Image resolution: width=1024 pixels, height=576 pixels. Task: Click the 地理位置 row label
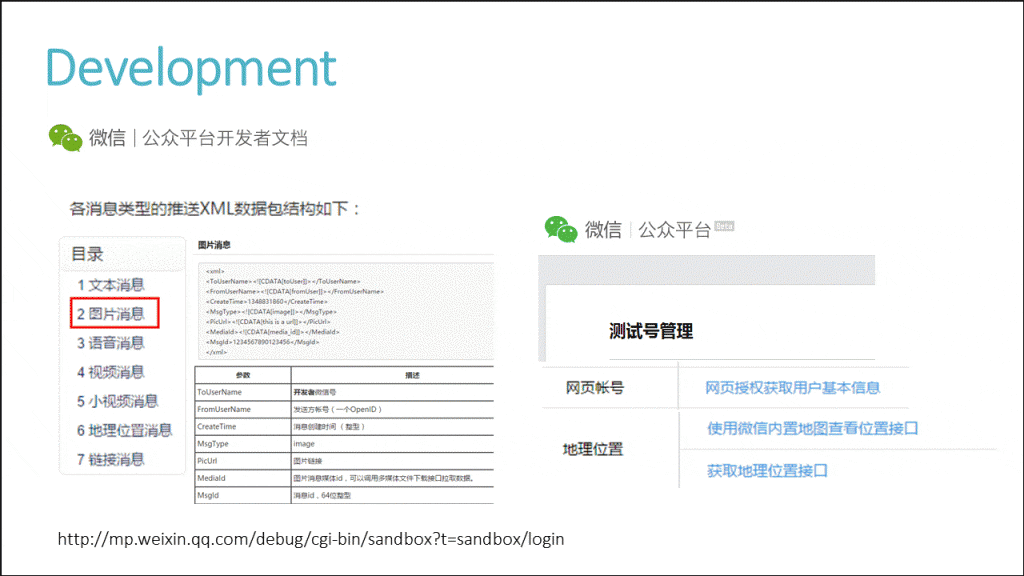click(593, 449)
